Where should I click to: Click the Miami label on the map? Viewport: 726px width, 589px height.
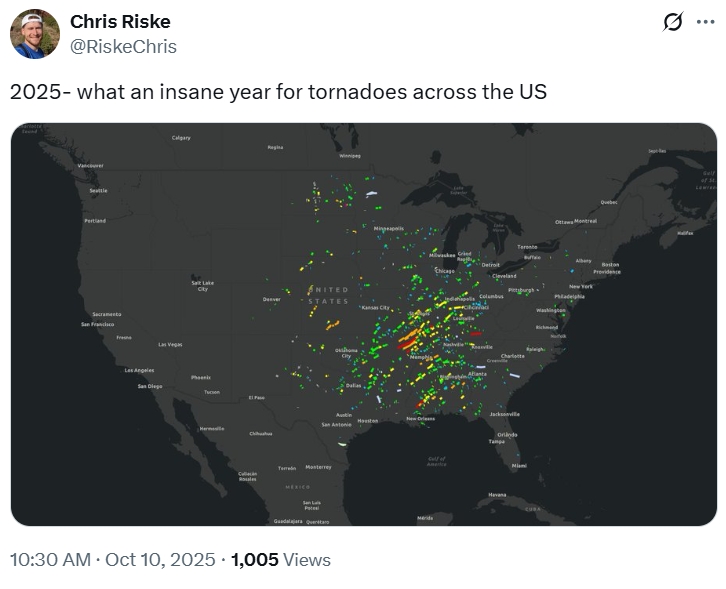coord(518,465)
